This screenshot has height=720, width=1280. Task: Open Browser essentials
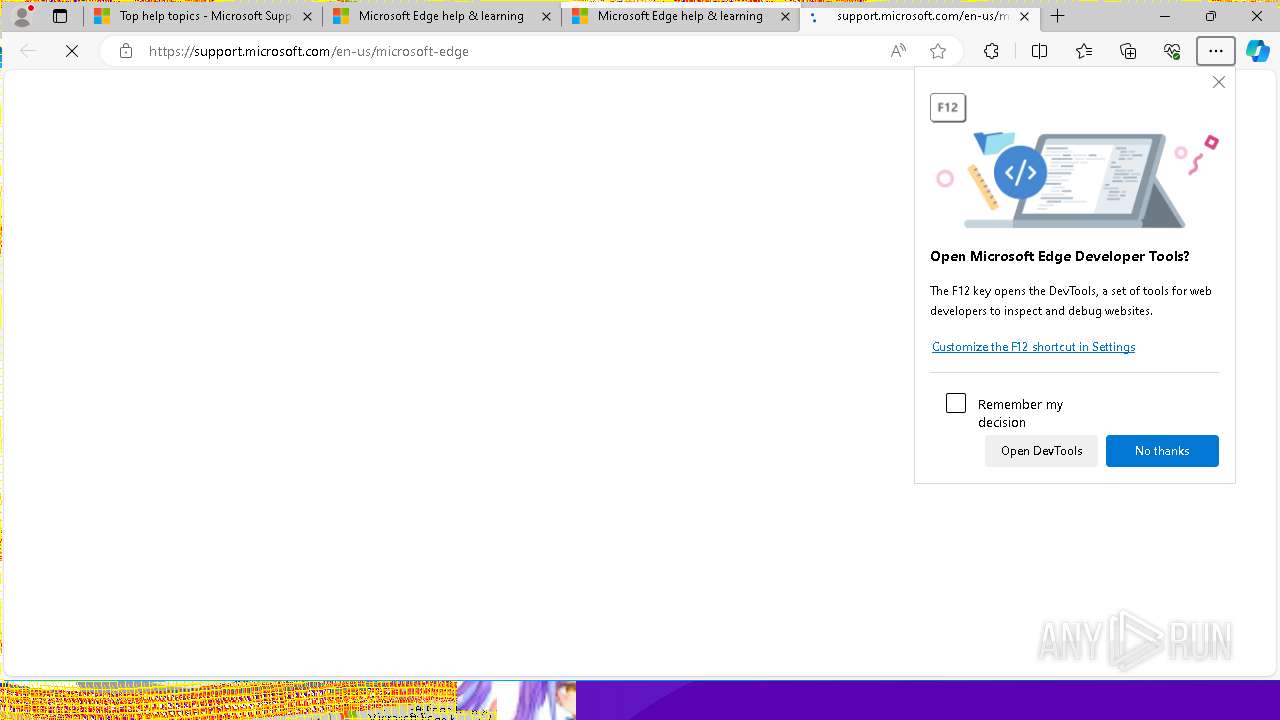coord(1172,51)
